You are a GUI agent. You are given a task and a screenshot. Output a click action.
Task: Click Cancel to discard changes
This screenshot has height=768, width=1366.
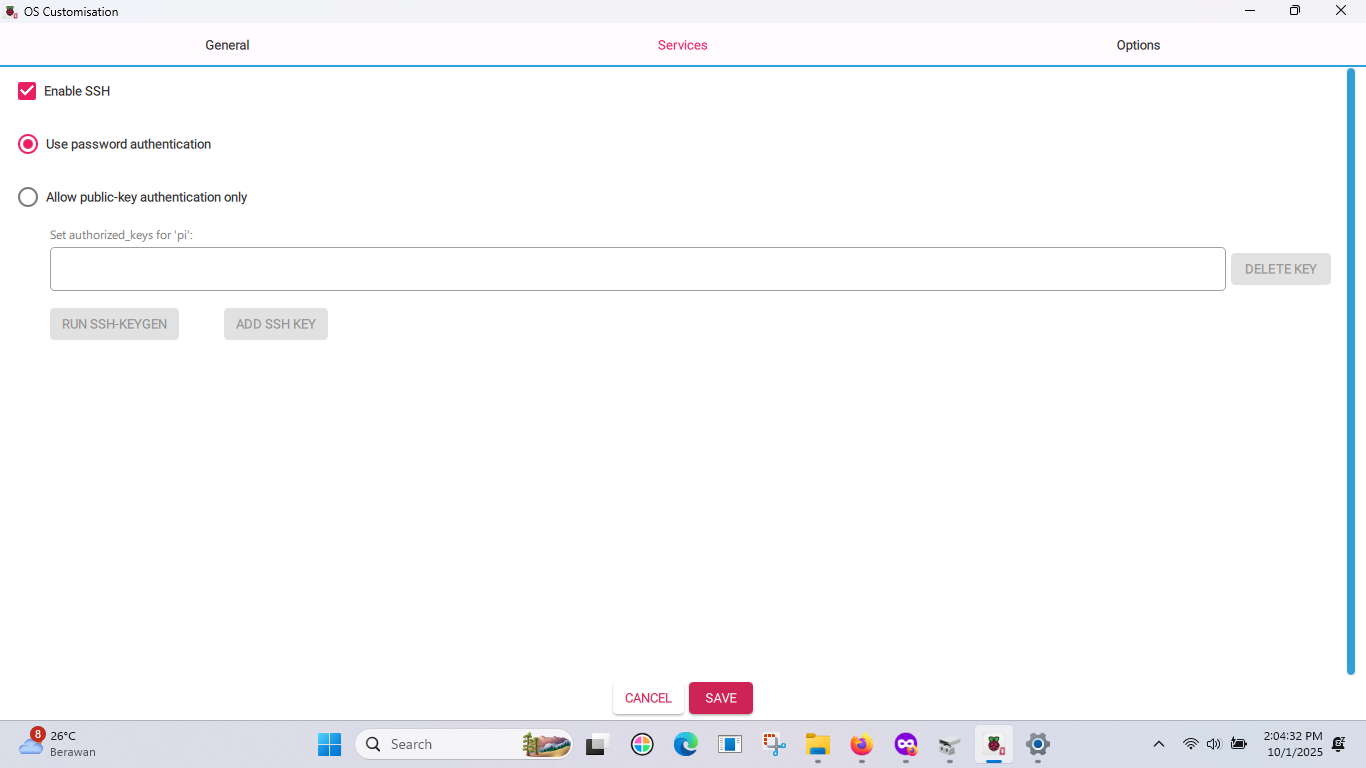[648, 698]
